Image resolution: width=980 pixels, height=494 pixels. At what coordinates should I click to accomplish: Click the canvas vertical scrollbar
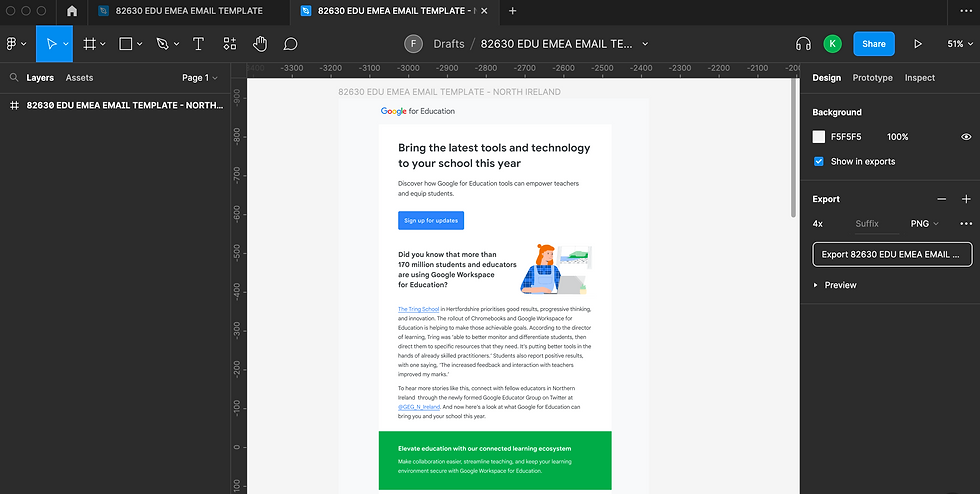pyautogui.click(x=794, y=148)
